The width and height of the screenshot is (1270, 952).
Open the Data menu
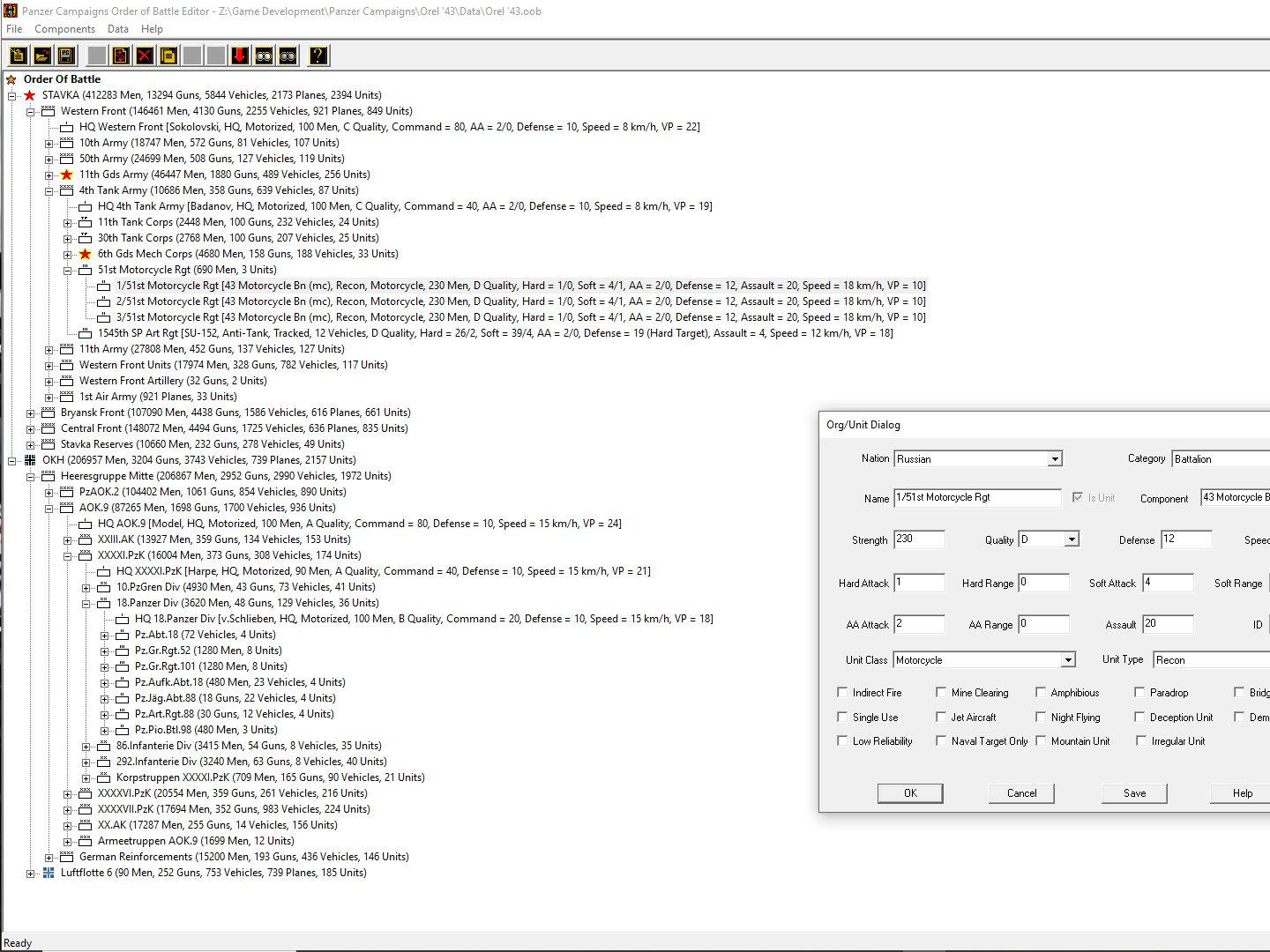click(118, 29)
